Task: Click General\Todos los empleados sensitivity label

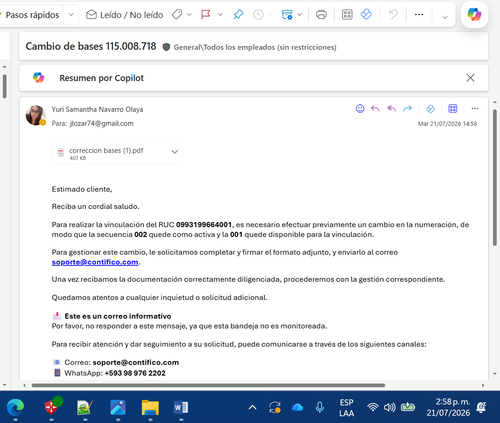Action: coord(255,47)
